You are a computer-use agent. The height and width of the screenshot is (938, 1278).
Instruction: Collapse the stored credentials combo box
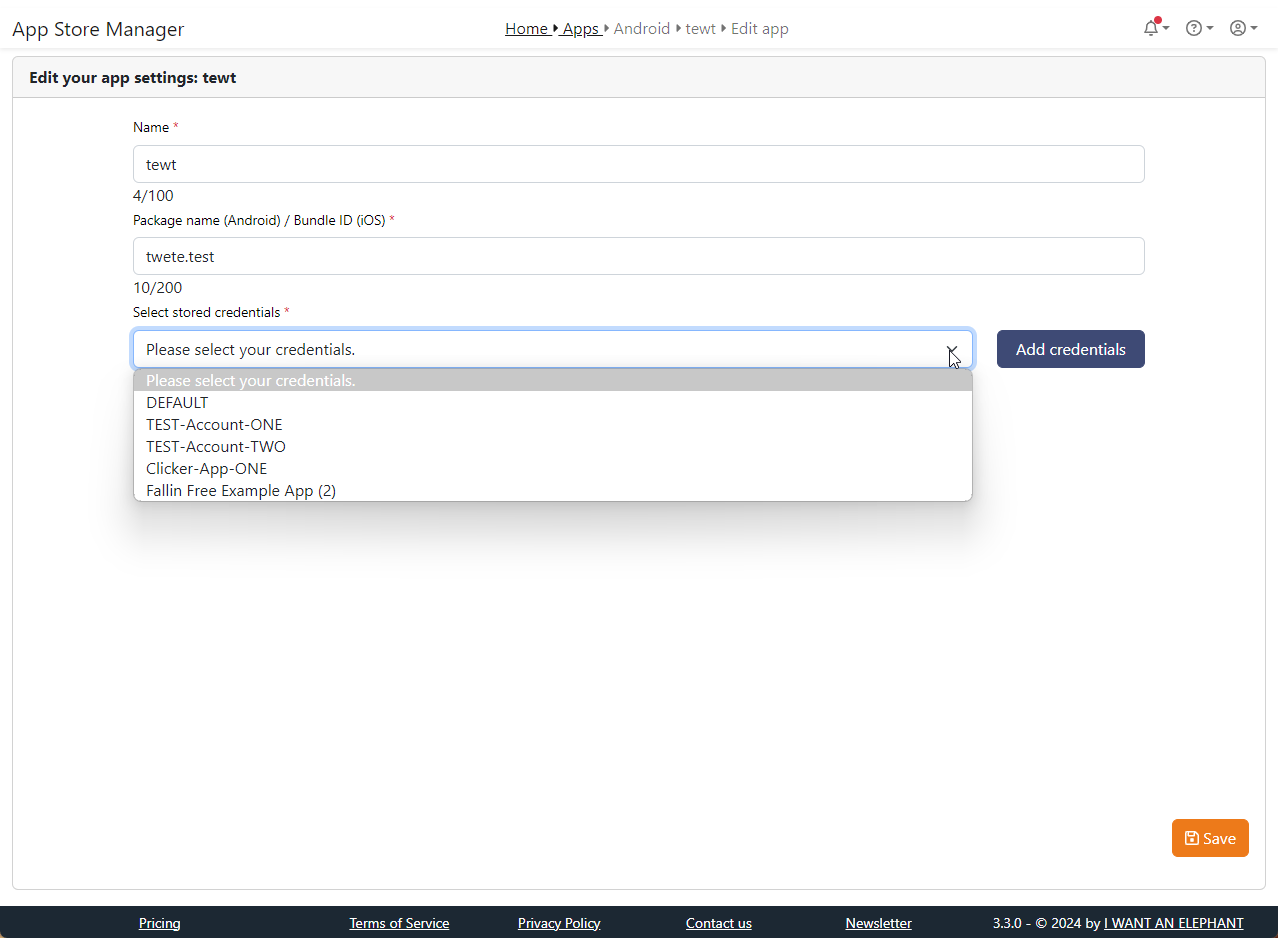552,349
